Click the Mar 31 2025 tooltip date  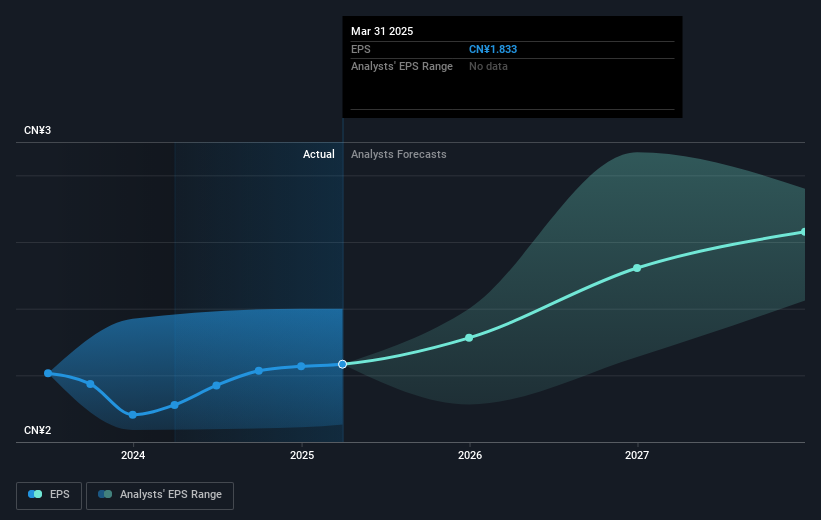pos(382,31)
